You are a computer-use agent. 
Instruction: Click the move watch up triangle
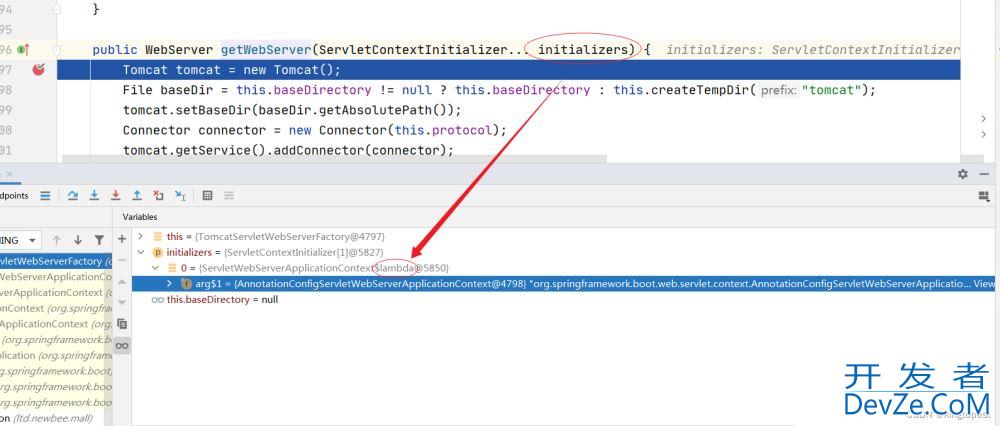(x=122, y=281)
